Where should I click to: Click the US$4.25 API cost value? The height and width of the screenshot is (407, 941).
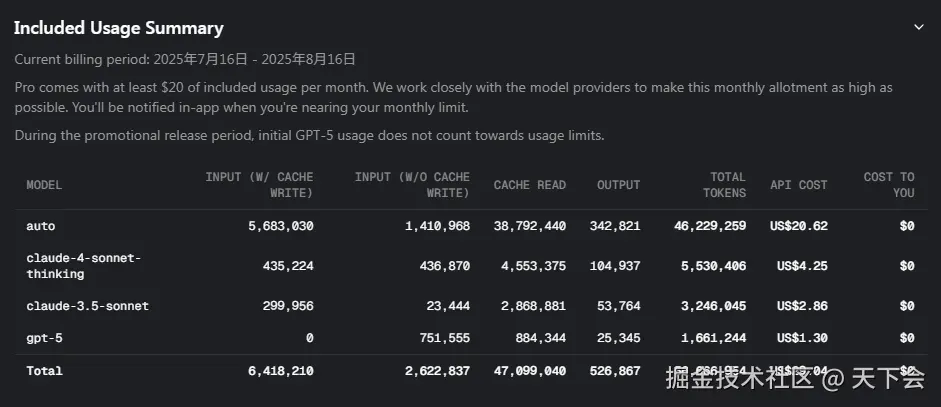pos(802,266)
